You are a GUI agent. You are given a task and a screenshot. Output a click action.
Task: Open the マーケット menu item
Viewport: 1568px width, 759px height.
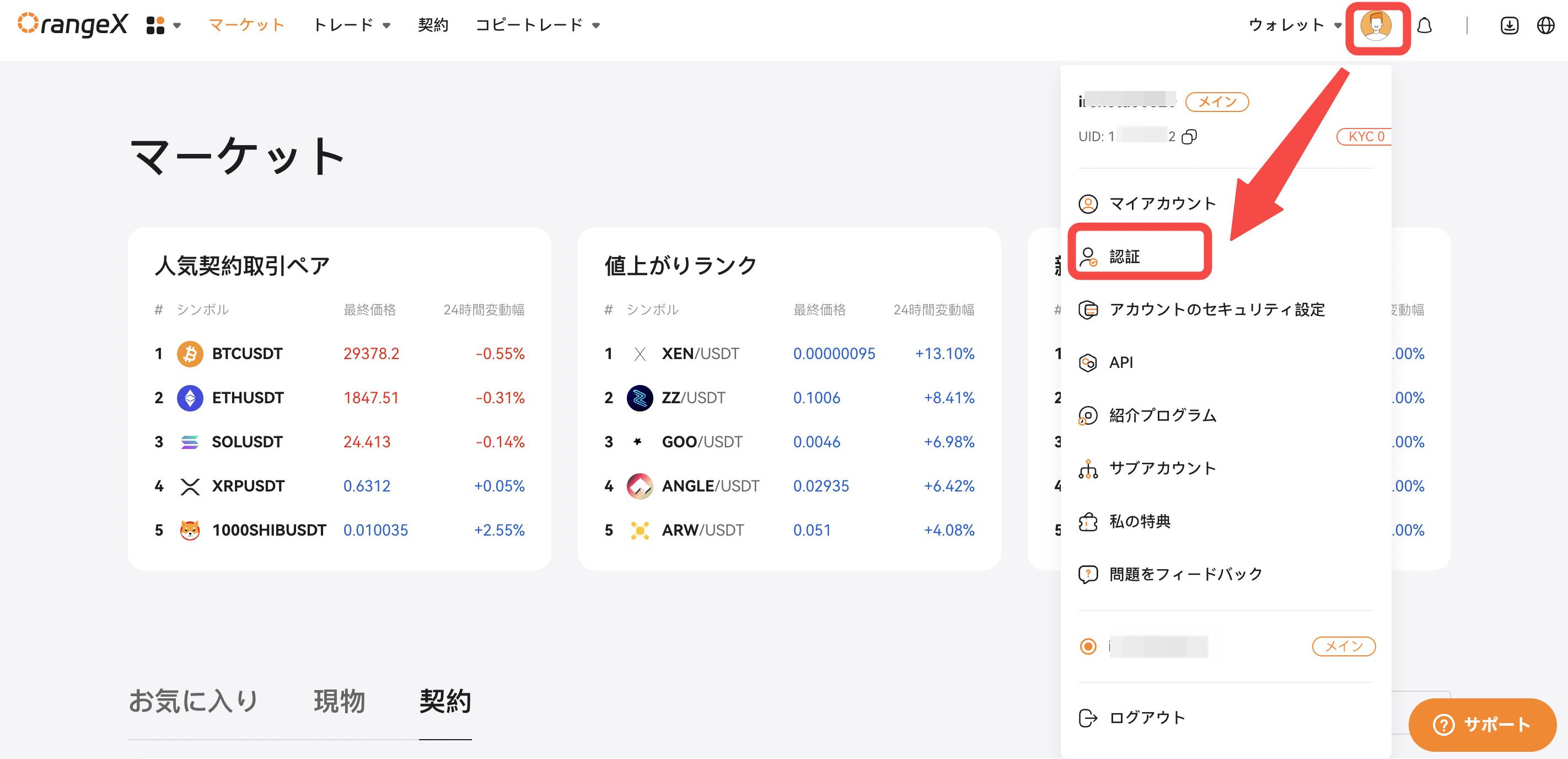(246, 25)
